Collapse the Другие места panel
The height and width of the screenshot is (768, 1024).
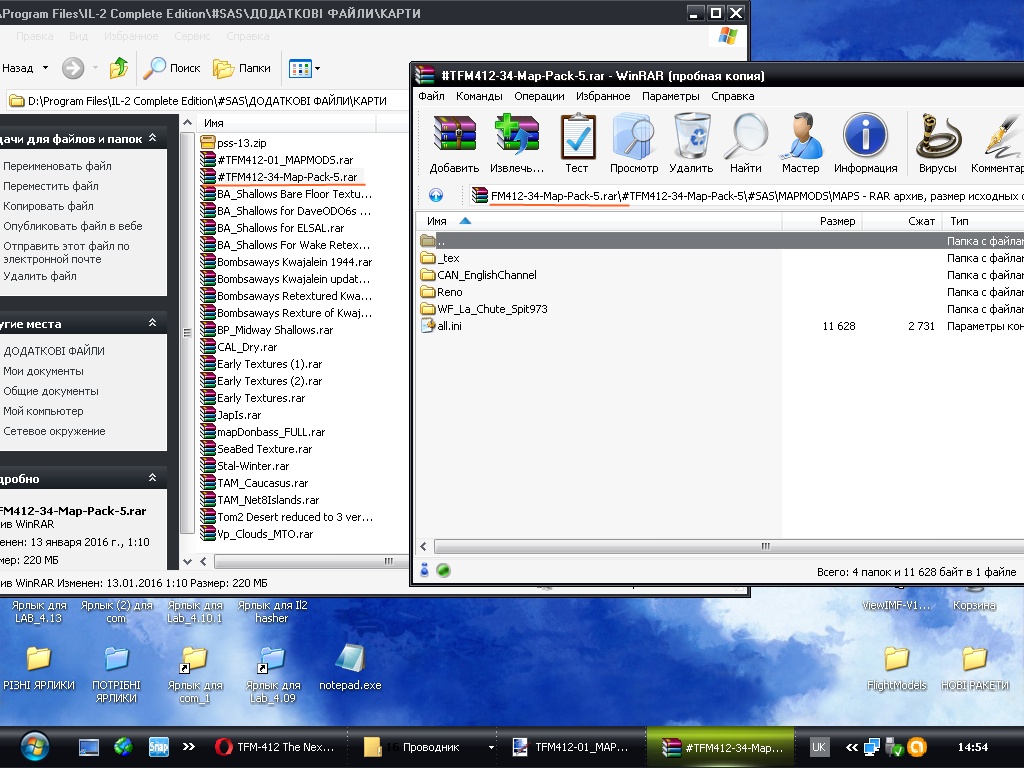[152, 324]
